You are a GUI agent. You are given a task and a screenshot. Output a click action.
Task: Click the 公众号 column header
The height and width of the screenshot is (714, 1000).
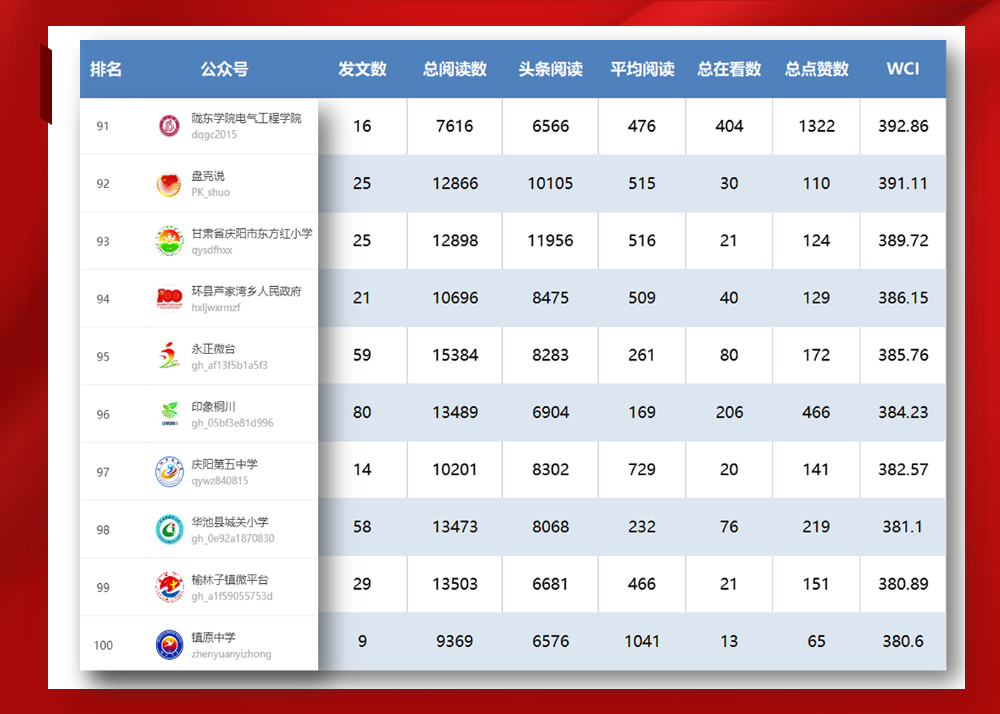point(224,69)
